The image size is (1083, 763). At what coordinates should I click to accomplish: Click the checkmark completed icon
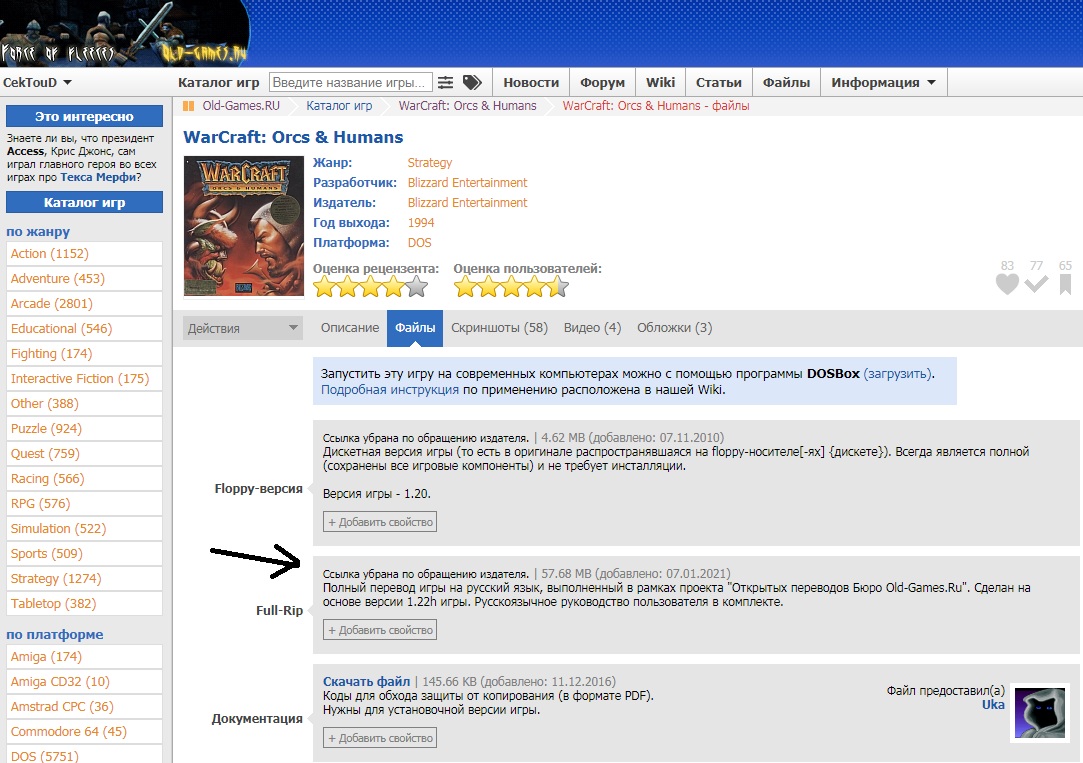[1036, 283]
